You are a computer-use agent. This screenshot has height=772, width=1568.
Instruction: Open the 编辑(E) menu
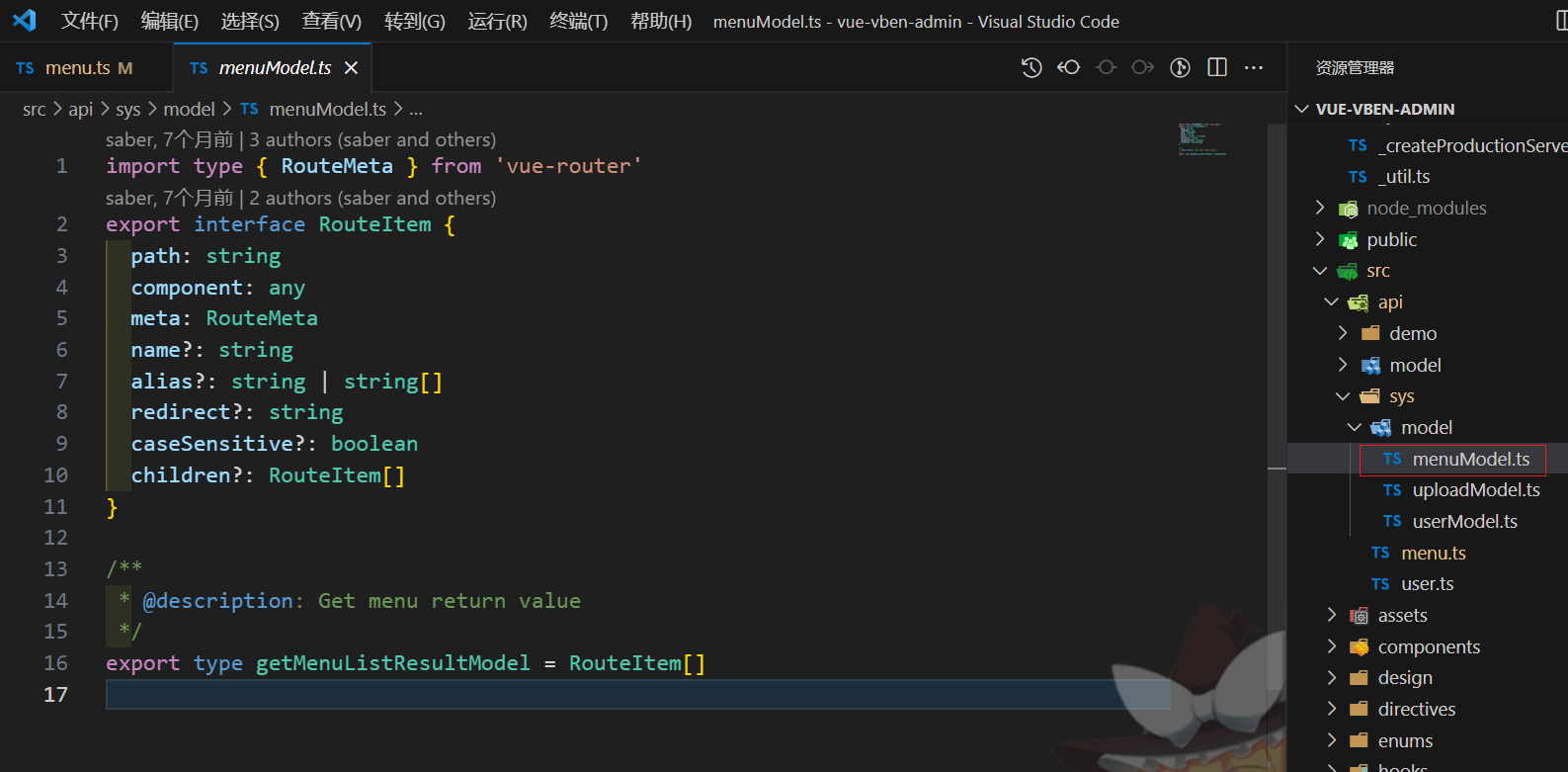[170, 21]
